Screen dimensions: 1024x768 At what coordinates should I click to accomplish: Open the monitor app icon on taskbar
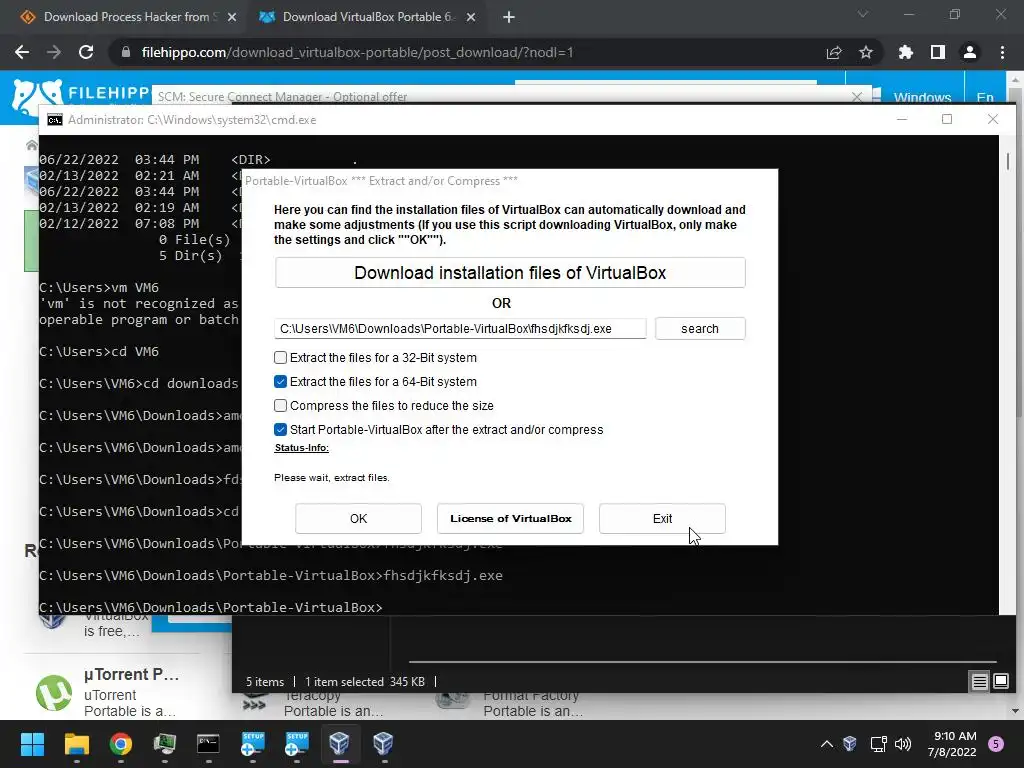point(164,744)
